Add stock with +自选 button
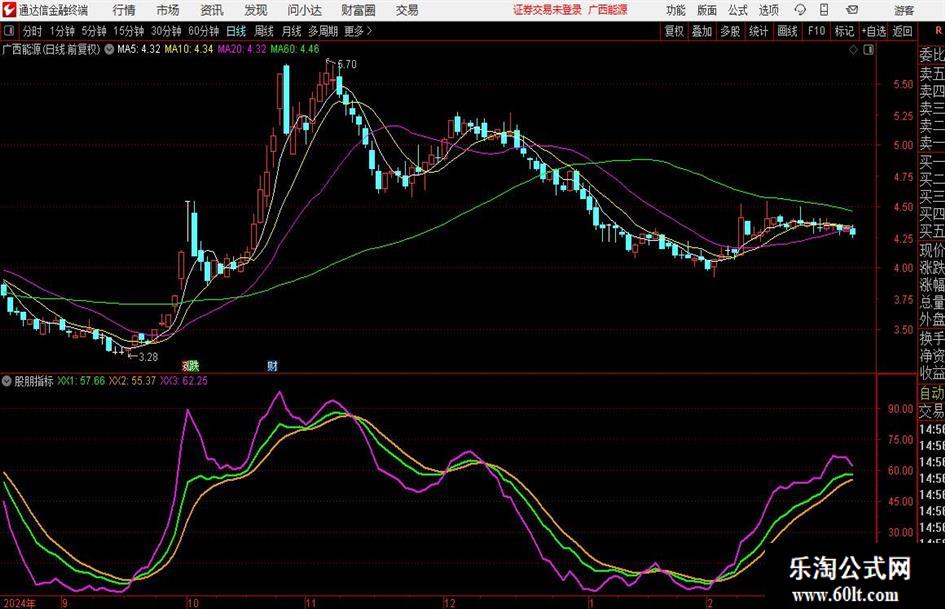This screenshot has width=945, height=609. point(874,31)
